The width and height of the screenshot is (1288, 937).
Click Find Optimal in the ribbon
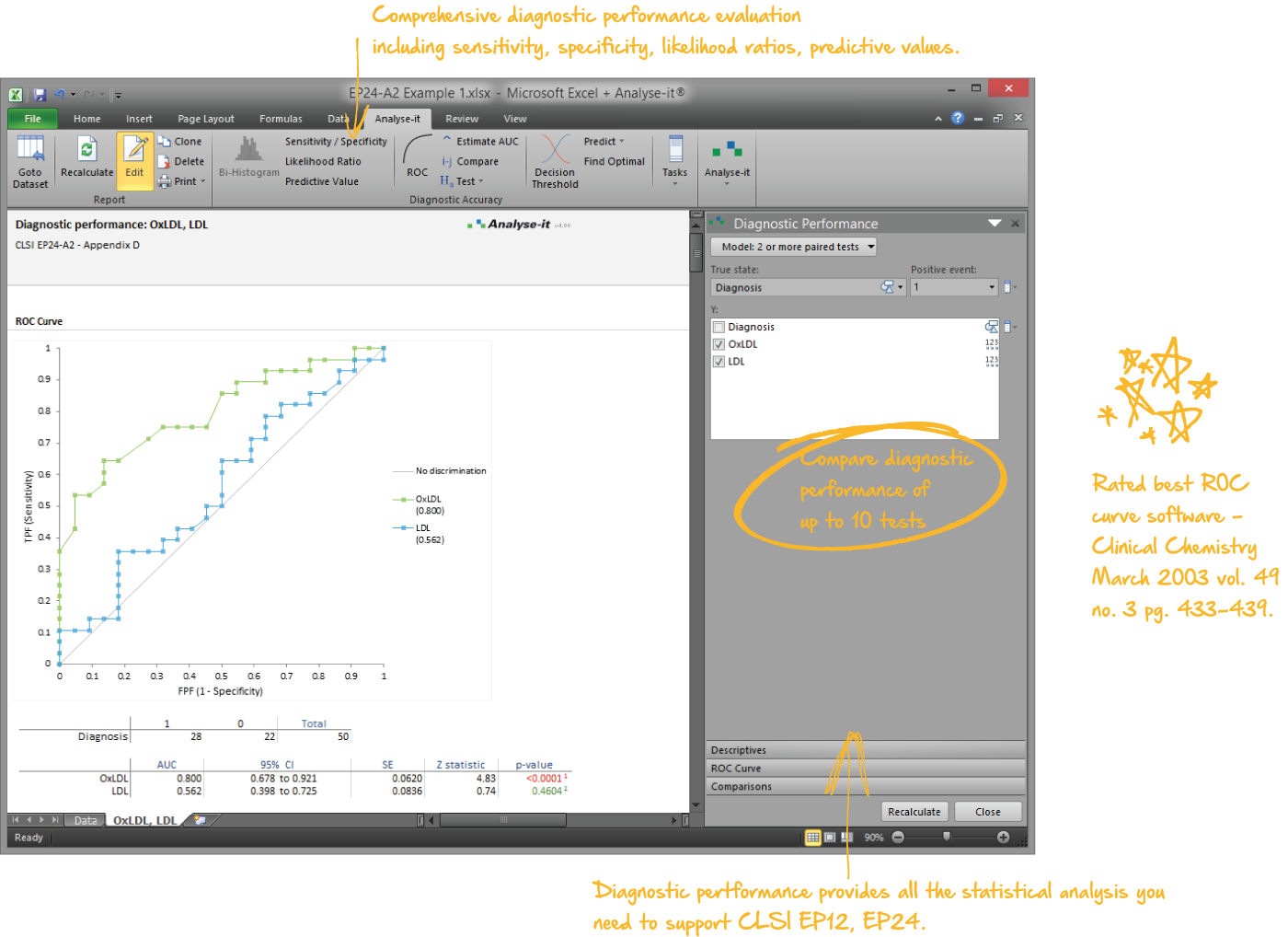614,162
